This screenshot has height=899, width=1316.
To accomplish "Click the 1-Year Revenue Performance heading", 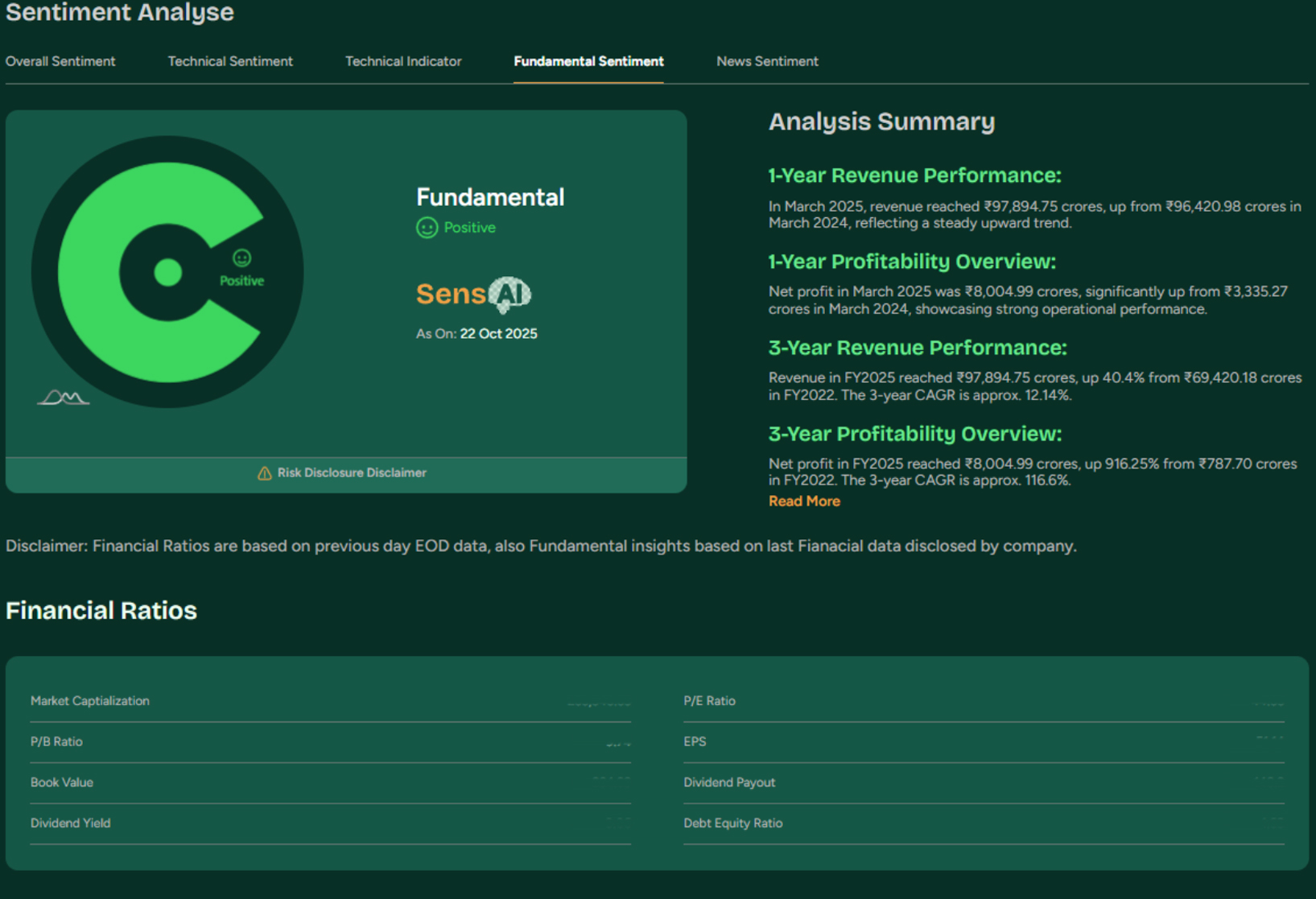I will (x=914, y=175).
